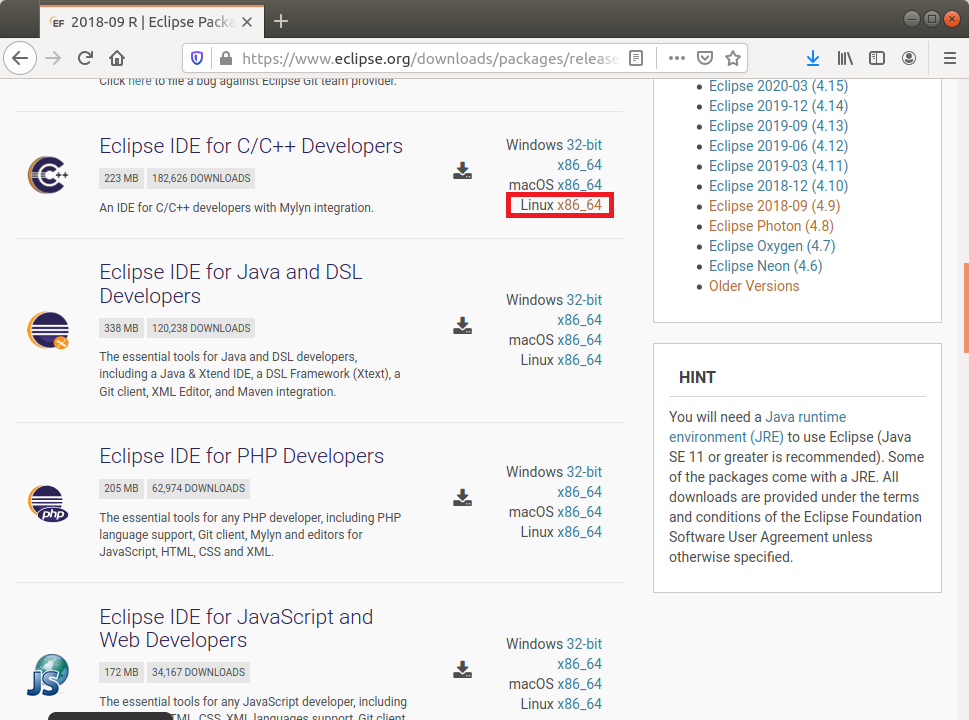Close the 2018-09 R Eclipse tab
Screen dimensions: 969x720
tap(247, 22)
